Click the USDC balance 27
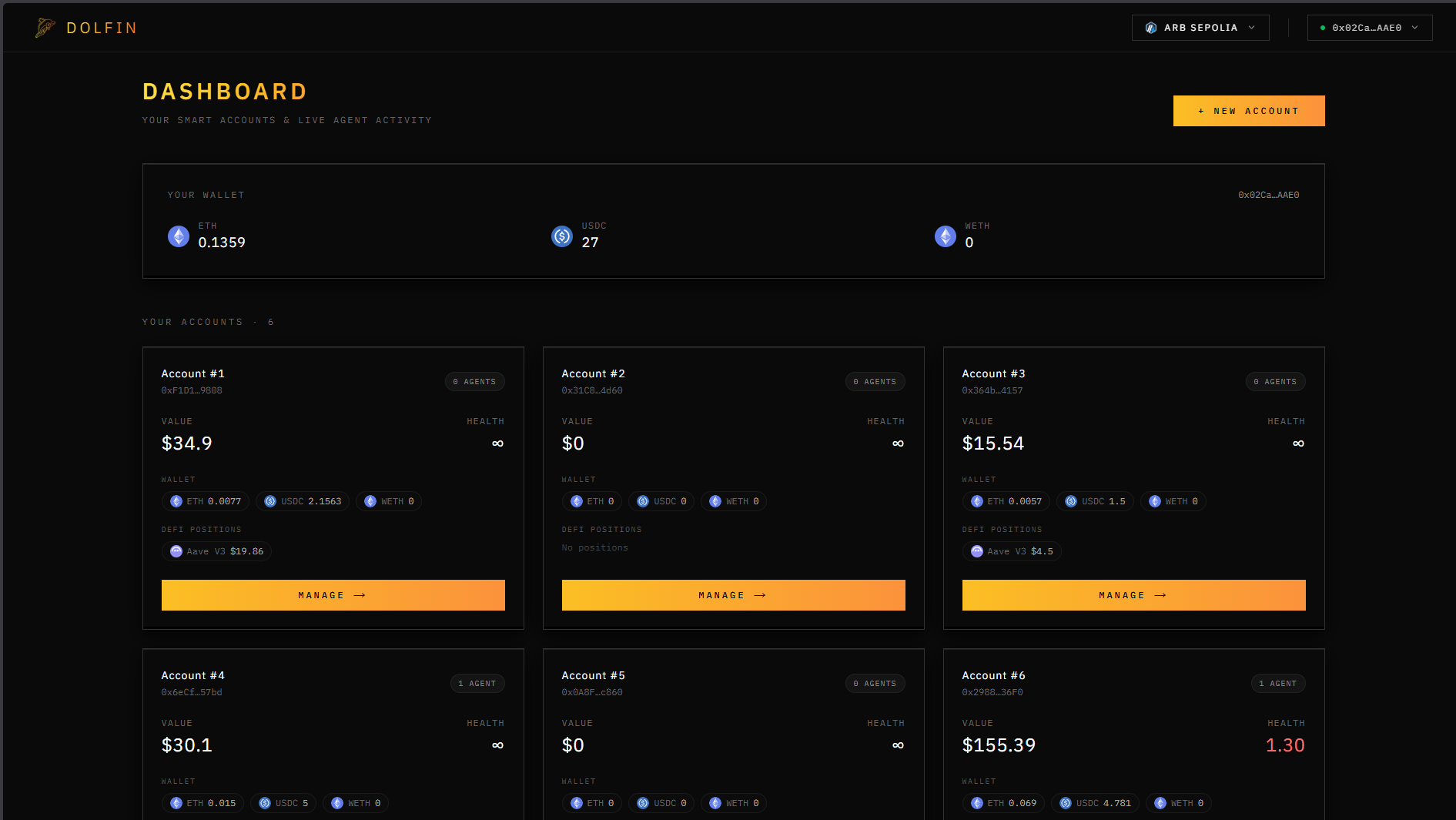The image size is (1456, 820). (x=590, y=243)
